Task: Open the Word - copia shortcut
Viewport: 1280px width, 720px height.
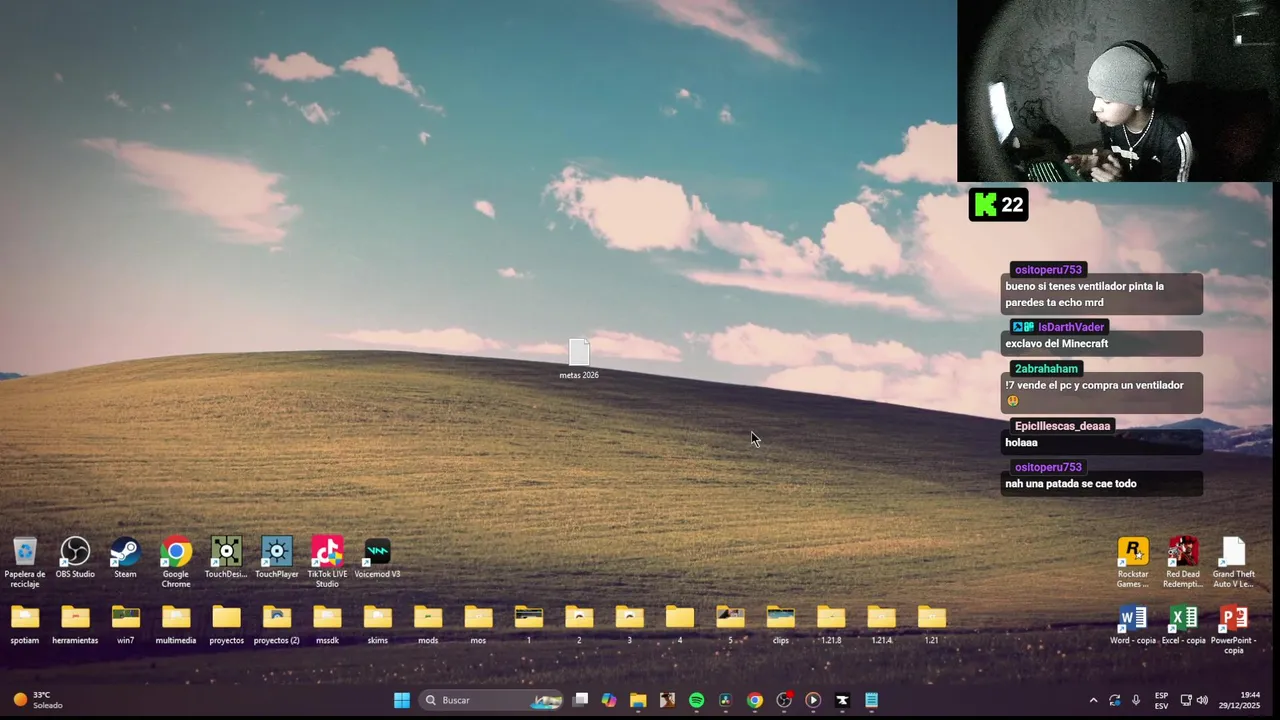Action: tap(1133, 625)
